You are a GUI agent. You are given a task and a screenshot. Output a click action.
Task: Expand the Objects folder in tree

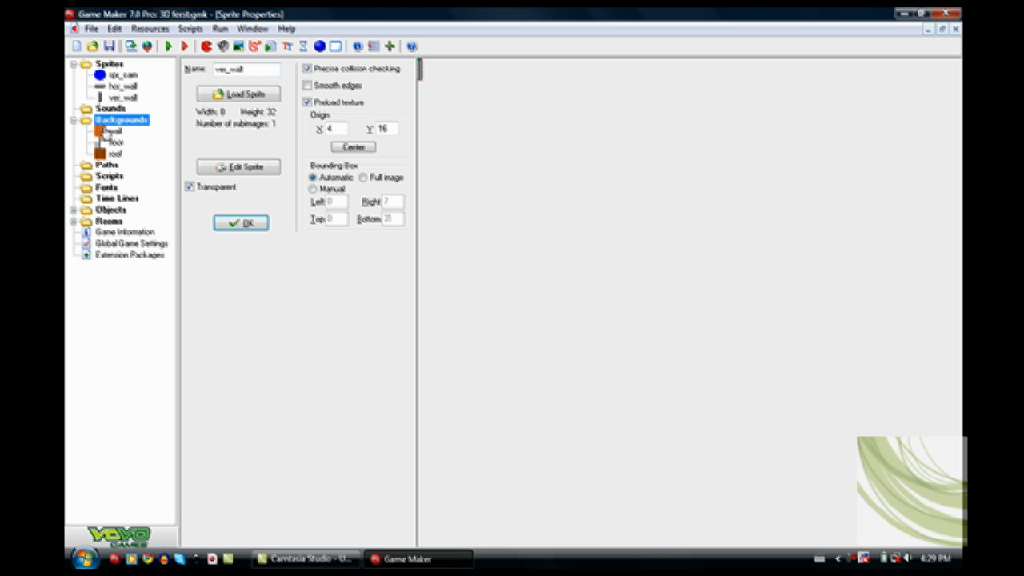pyautogui.click(x=73, y=210)
